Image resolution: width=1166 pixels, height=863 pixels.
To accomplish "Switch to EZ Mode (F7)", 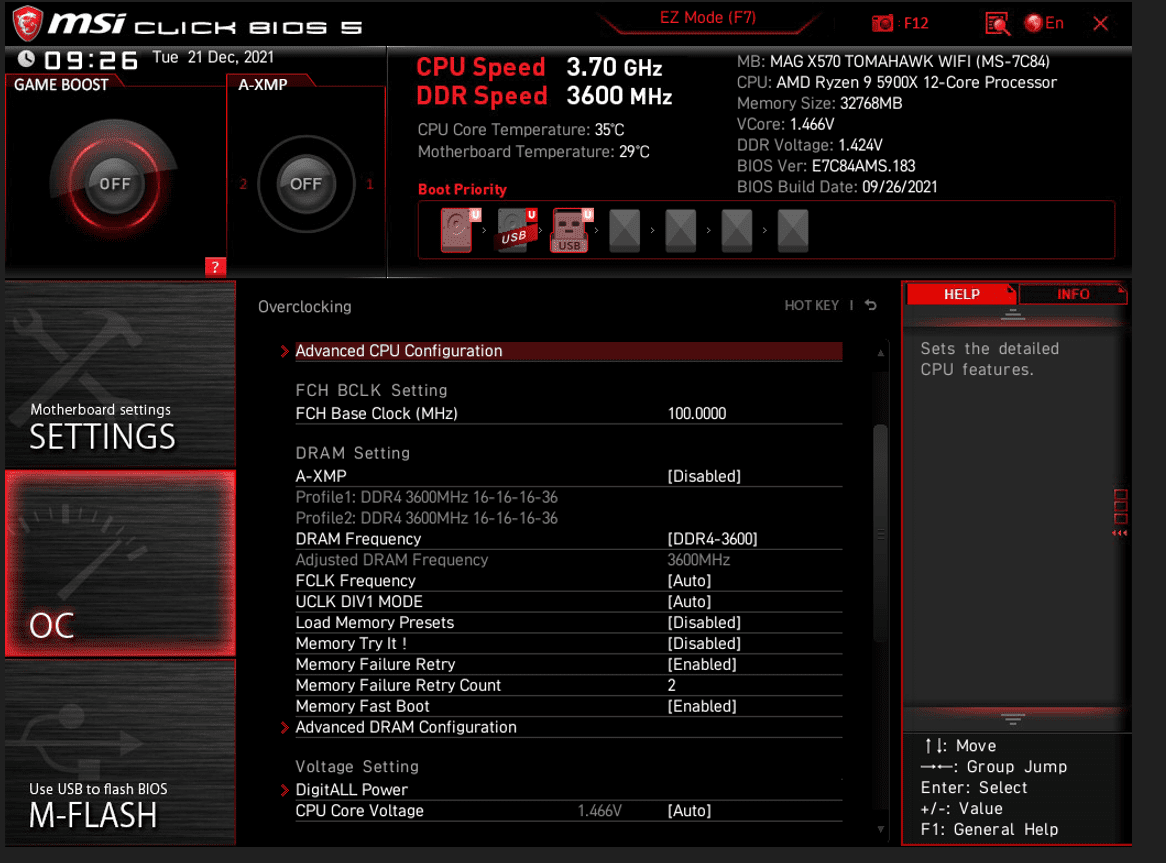I will pos(707,18).
